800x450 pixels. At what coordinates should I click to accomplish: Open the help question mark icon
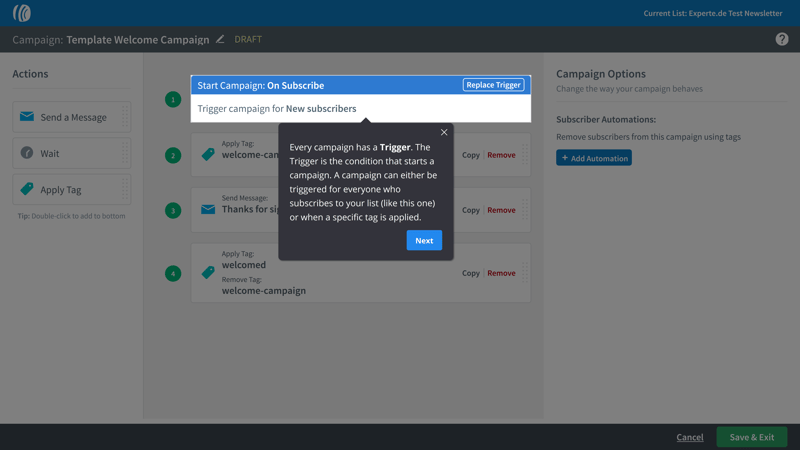tap(781, 39)
